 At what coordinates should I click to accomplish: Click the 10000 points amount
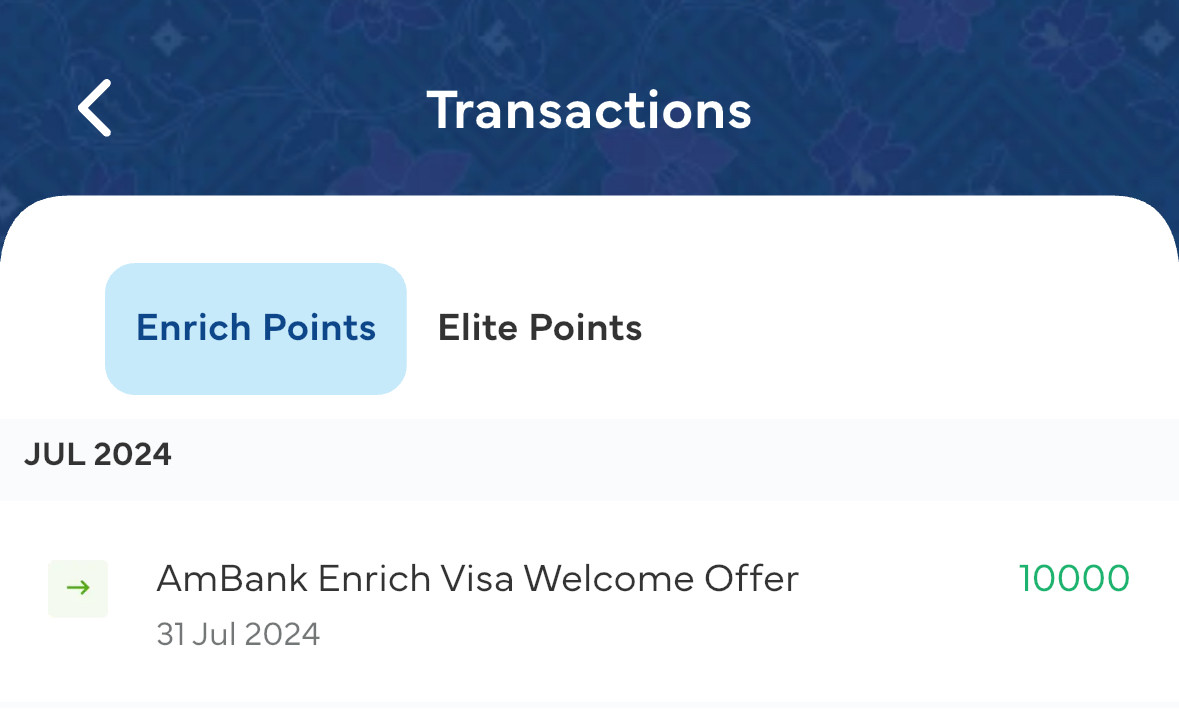pos(1074,579)
